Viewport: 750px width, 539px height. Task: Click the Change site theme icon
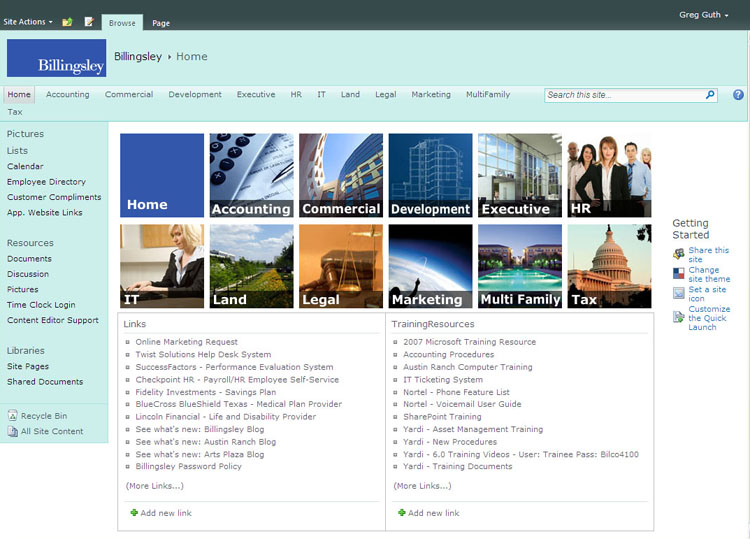coord(679,274)
